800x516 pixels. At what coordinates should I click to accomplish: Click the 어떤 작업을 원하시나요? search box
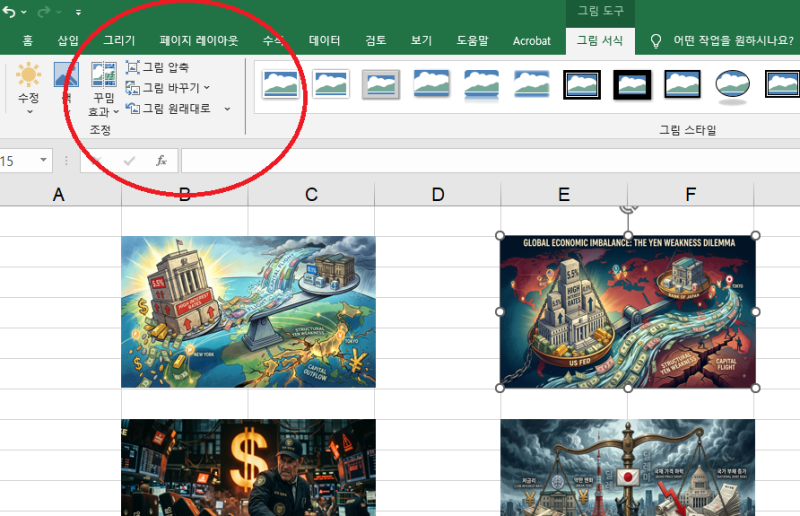(733, 40)
